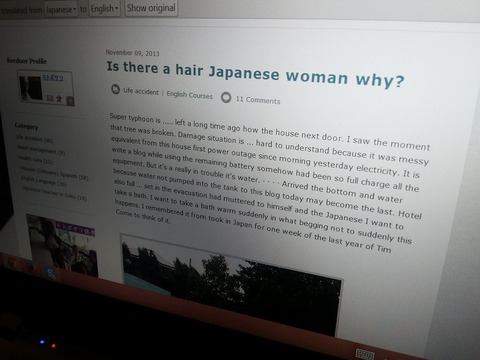Open the profile avatar photo

coord(31,88)
